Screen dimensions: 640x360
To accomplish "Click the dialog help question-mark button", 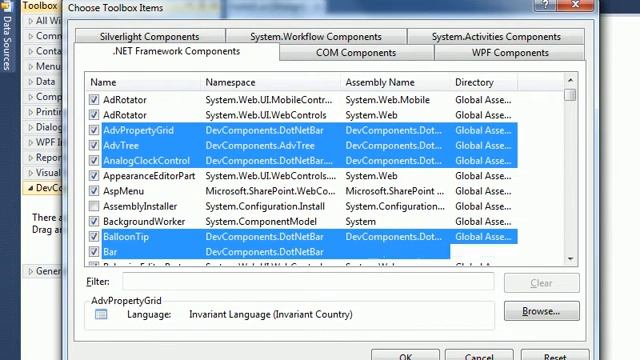I will 546,5.
